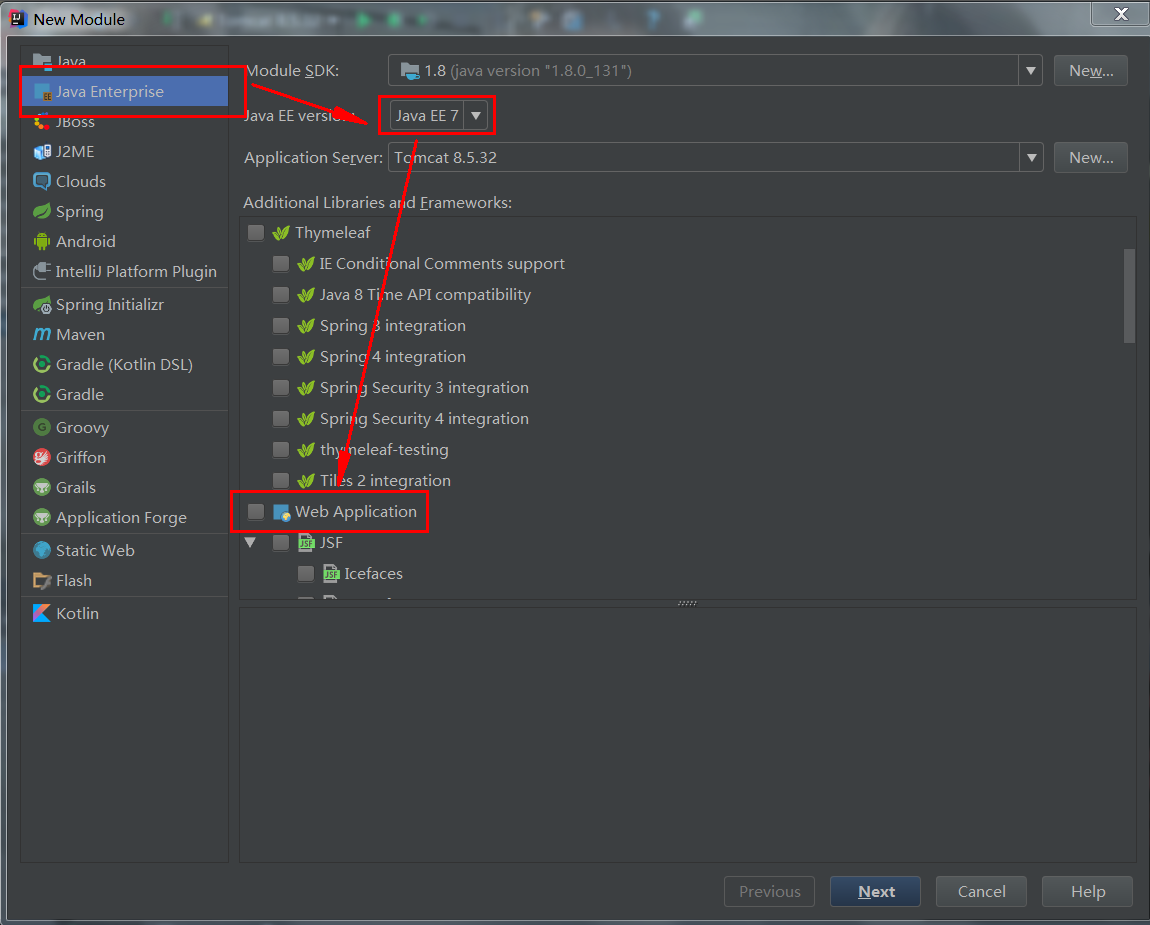The width and height of the screenshot is (1150, 925).
Task: Enable Spring 3 integration checkbox
Action: 281,326
